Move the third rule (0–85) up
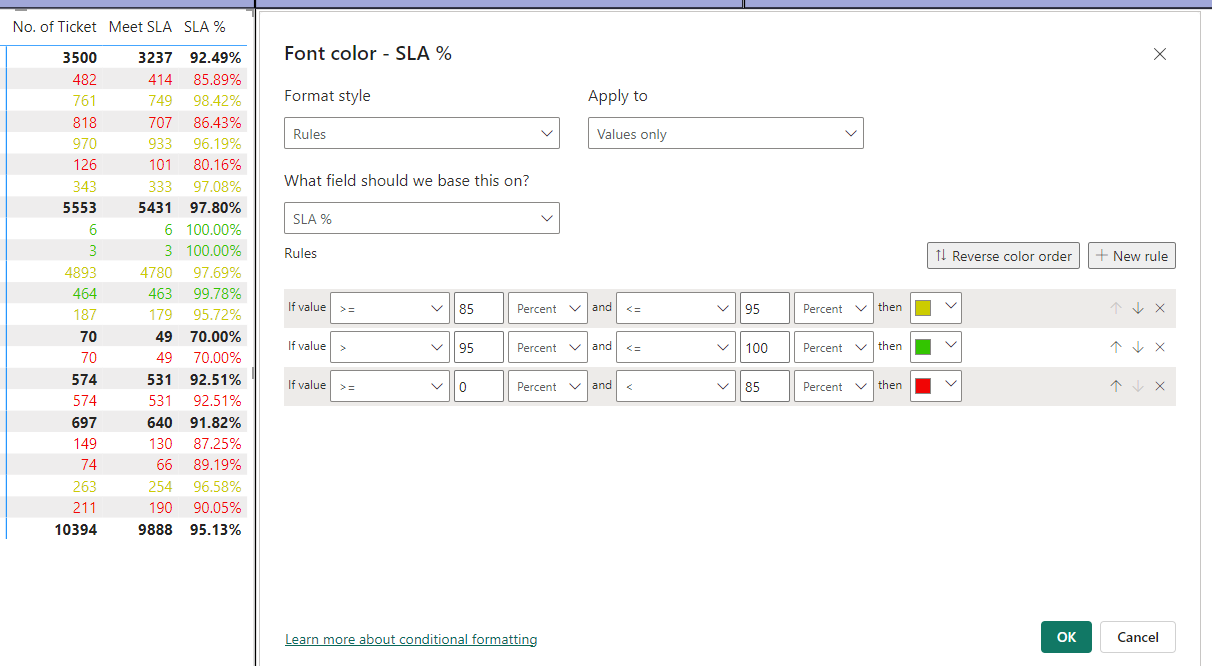 [x=1116, y=386]
